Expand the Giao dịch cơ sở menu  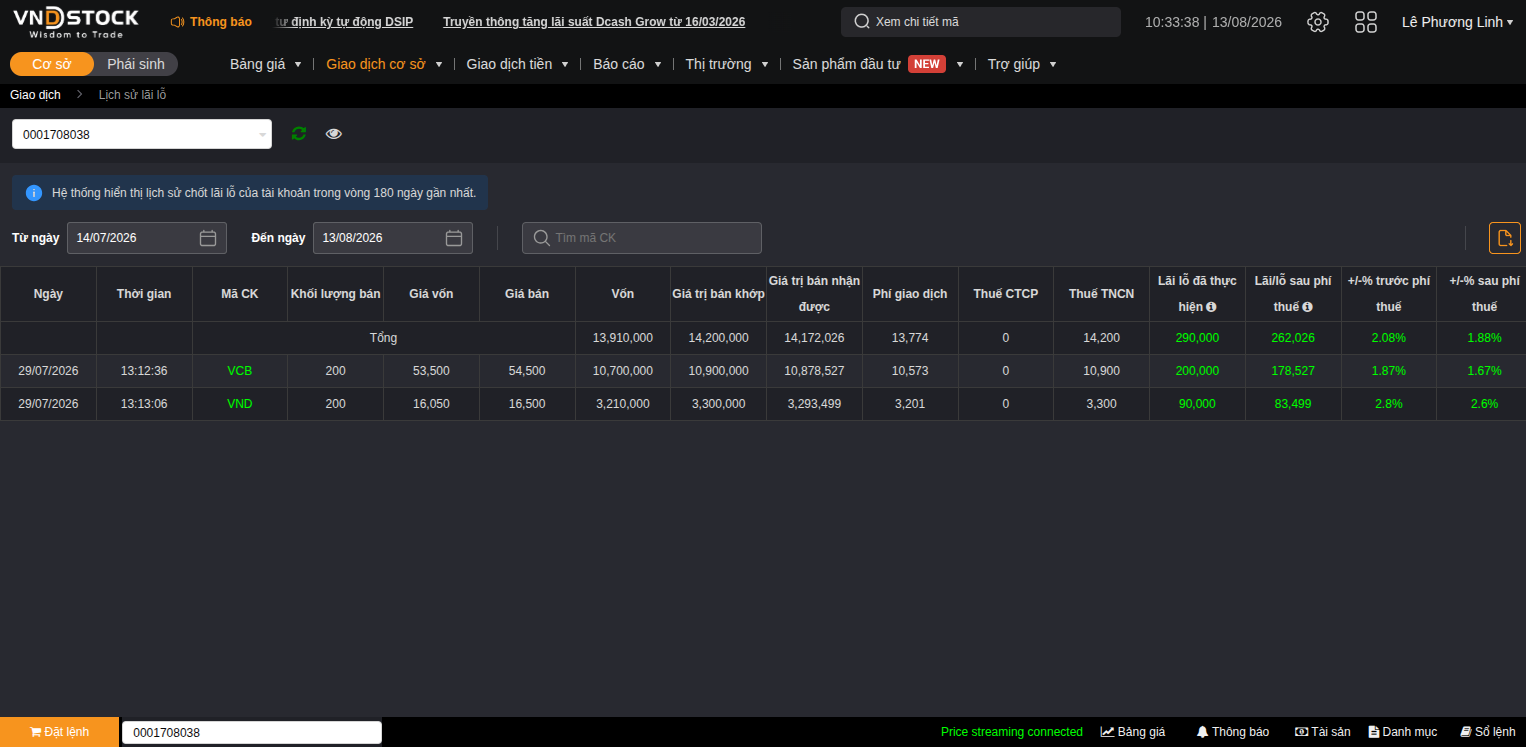coord(384,64)
